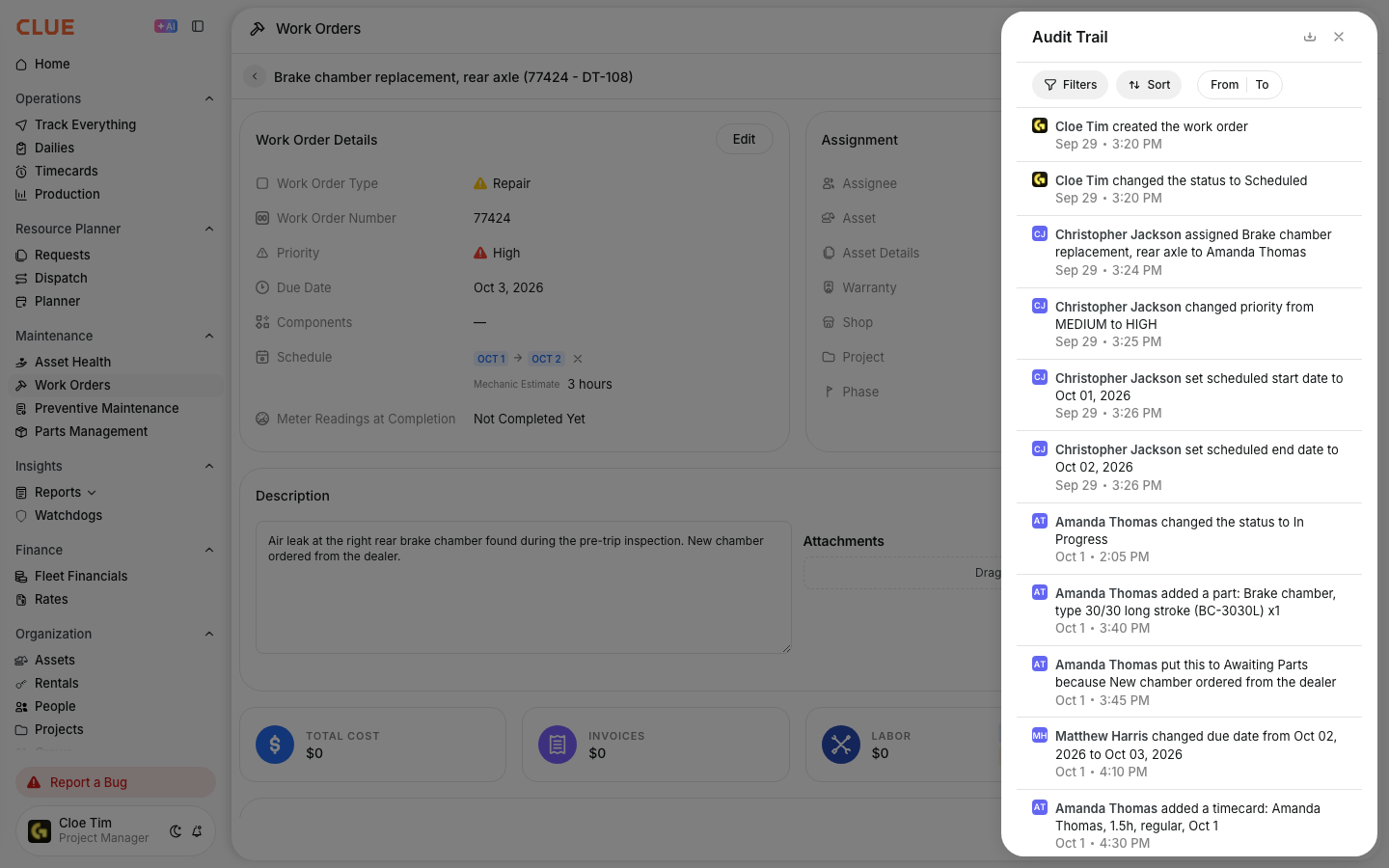
Task: Open the AI assistant badge
Action: pos(166,27)
